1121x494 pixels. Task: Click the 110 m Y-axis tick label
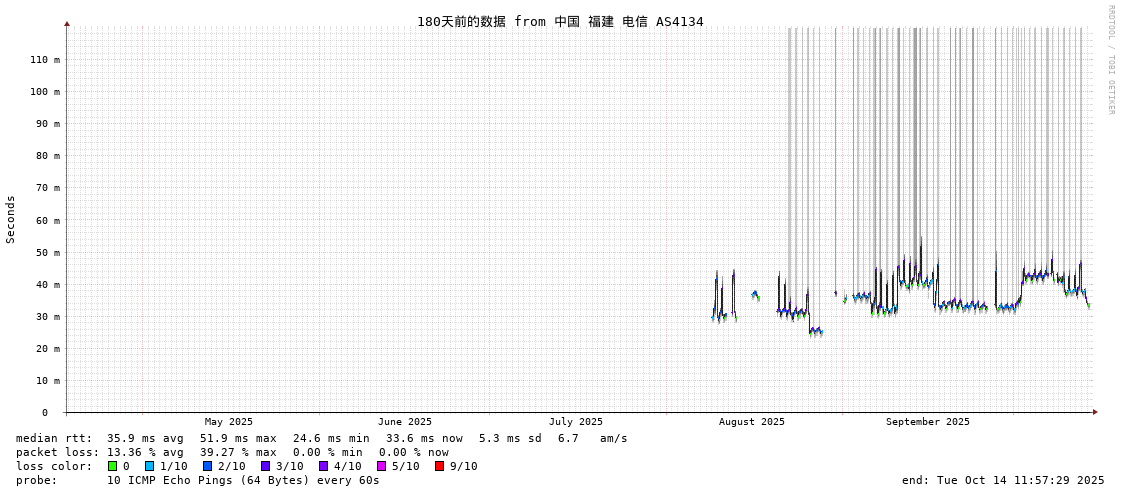tap(44, 60)
